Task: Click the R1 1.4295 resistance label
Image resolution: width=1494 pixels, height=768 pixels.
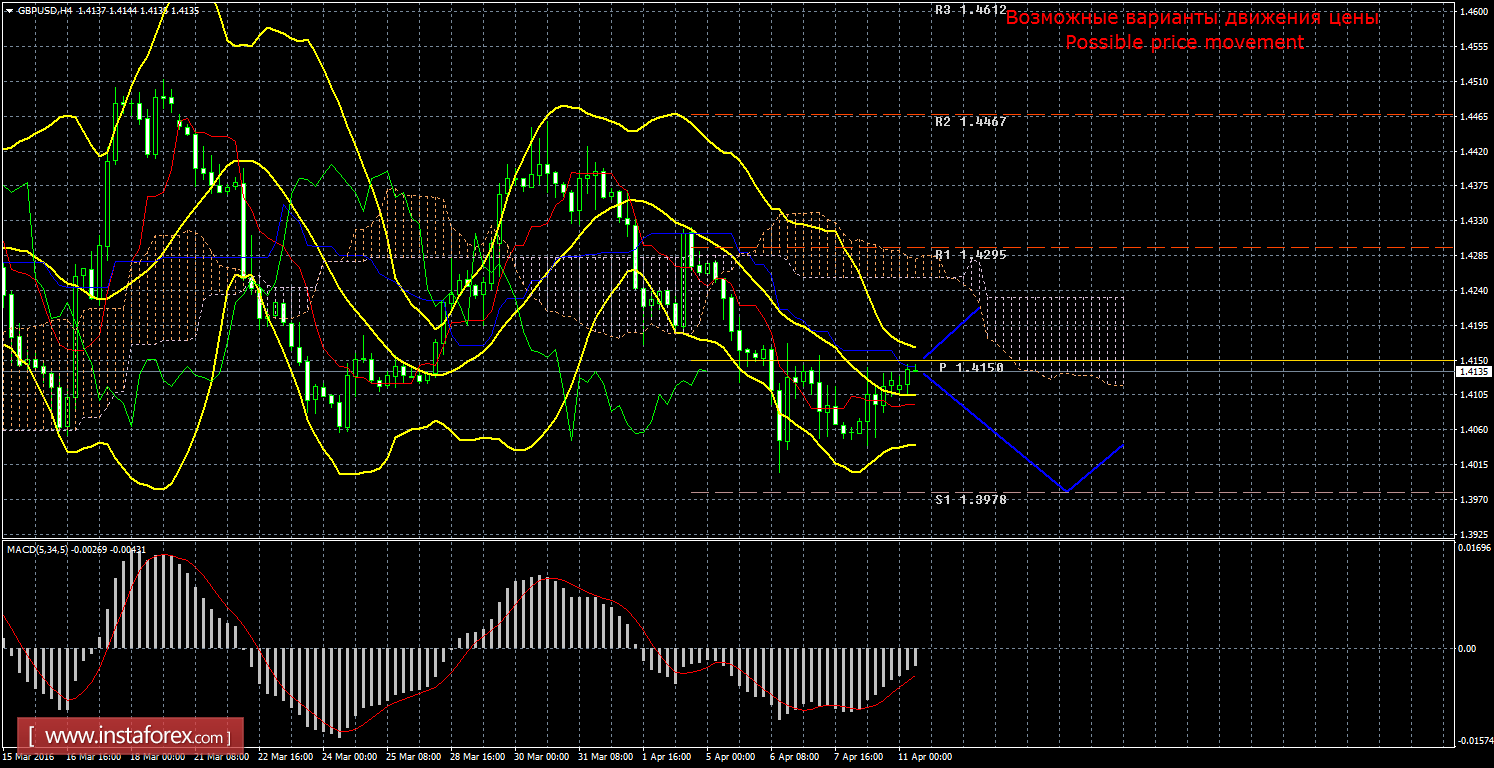Action: [970, 255]
